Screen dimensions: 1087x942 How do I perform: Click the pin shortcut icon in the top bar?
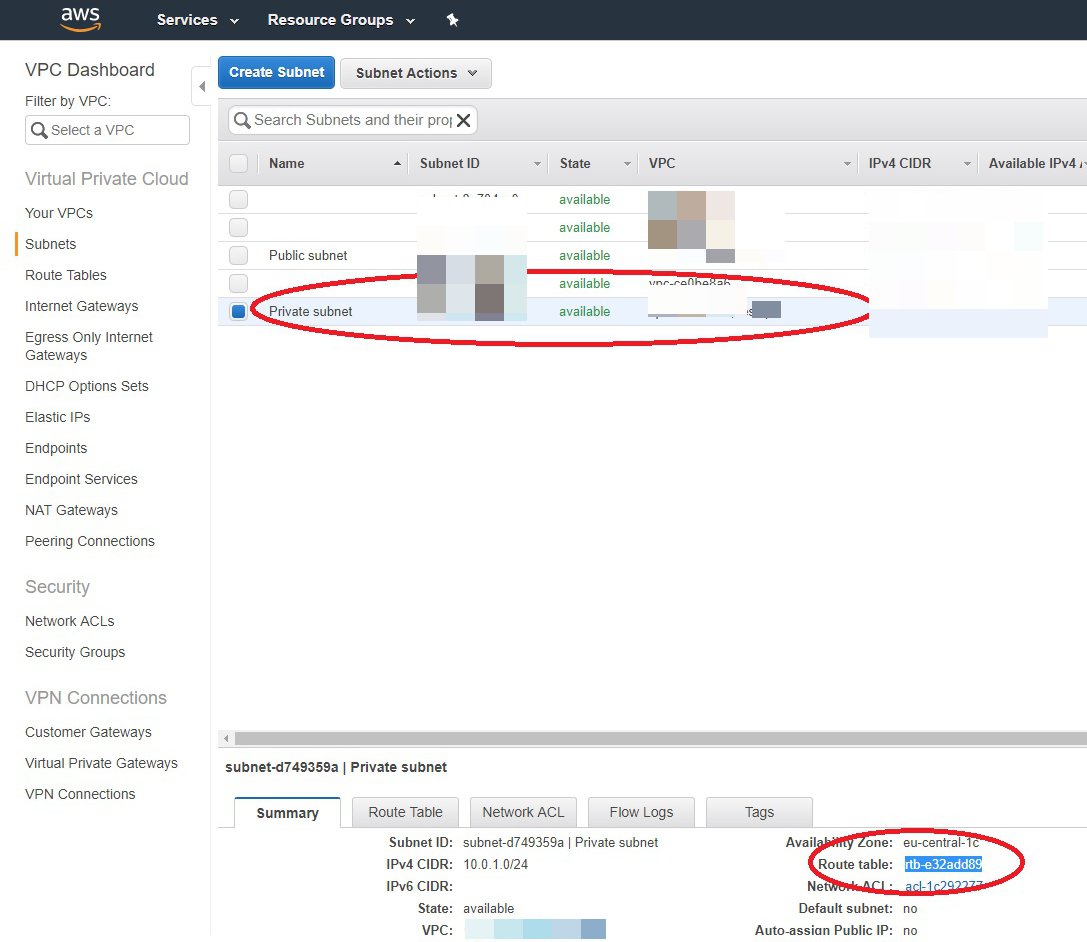click(x=452, y=19)
